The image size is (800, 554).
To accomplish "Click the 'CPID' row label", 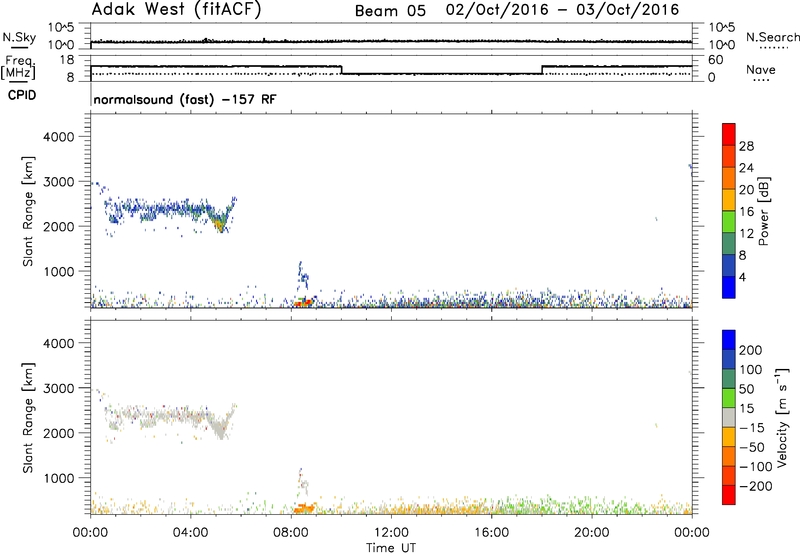I will 22,95.
